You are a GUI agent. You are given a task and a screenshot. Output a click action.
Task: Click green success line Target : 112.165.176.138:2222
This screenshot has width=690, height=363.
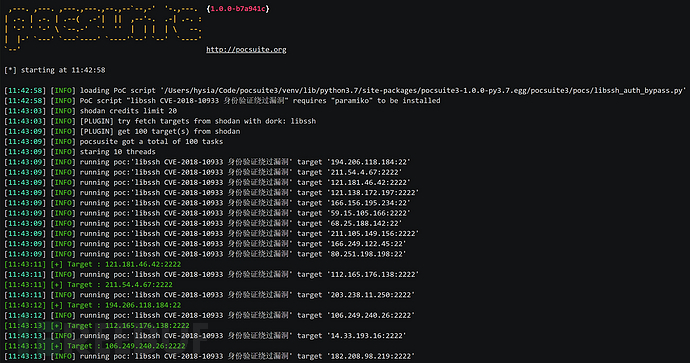[x=97, y=326]
